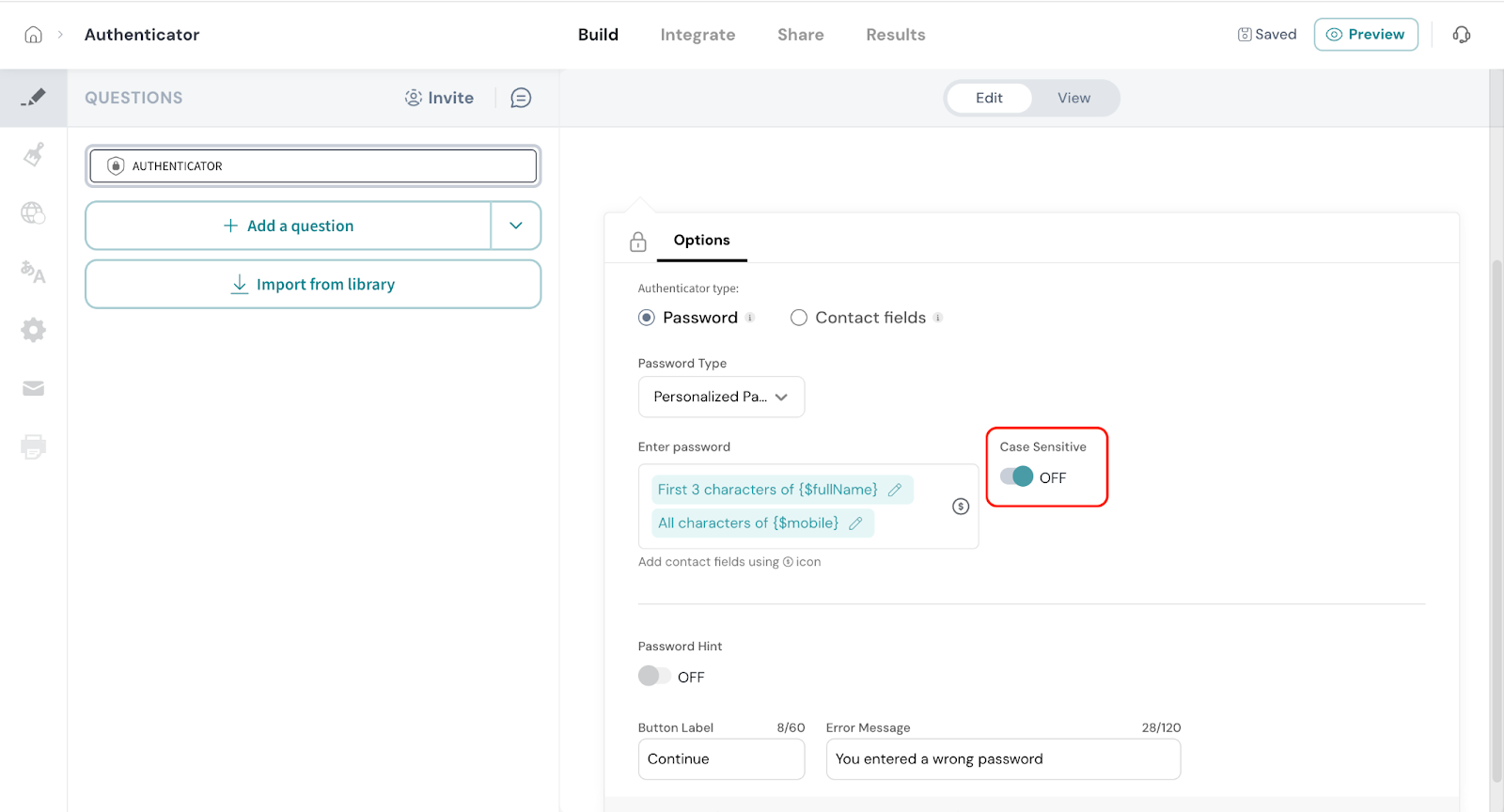Click the Preview button
The height and width of the screenshot is (812, 1504).
coord(1365,35)
